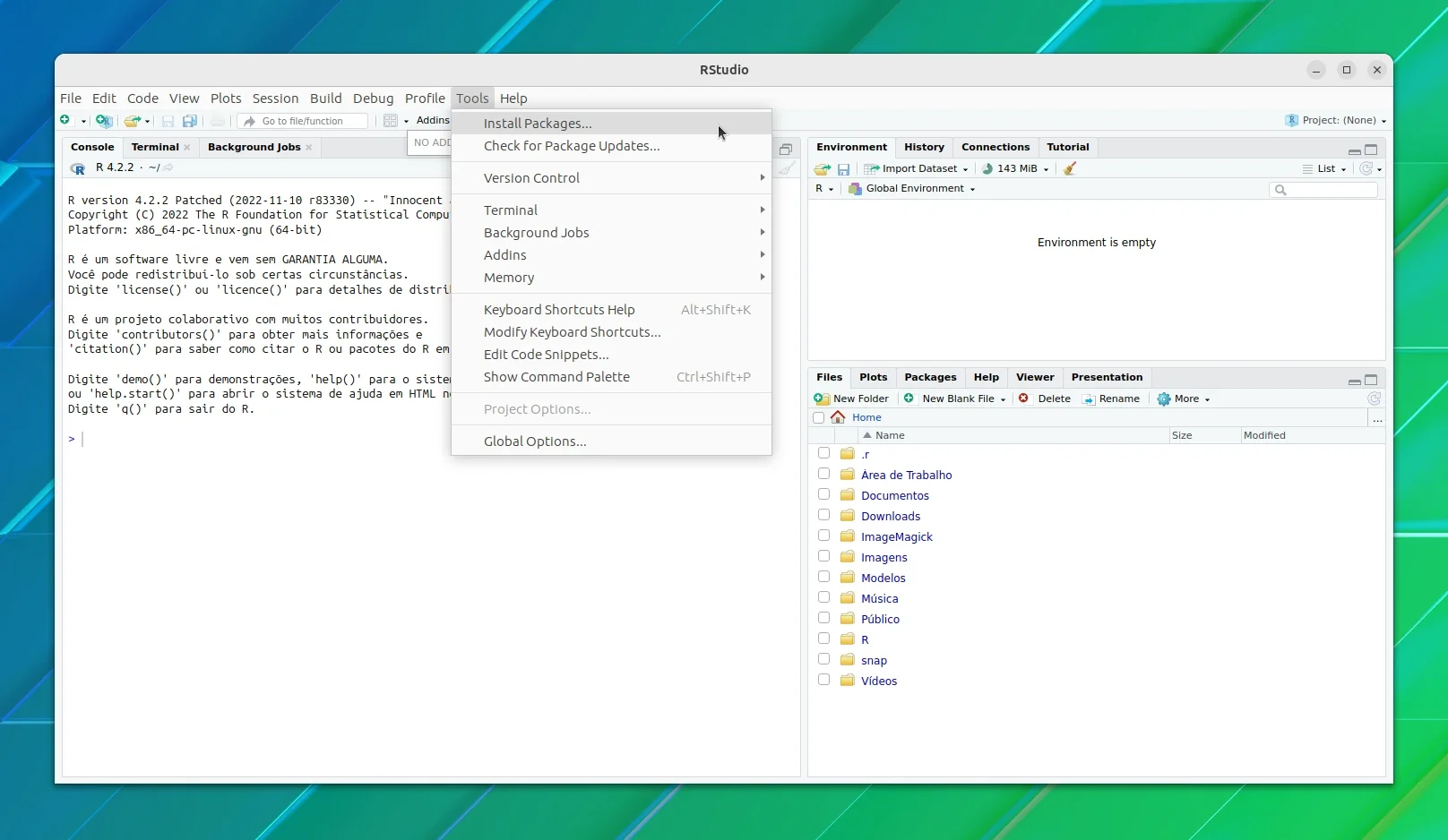Viewport: 1448px width, 840px height.
Task: Maximize the Files pane
Action: pyautogui.click(x=1371, y=380)
